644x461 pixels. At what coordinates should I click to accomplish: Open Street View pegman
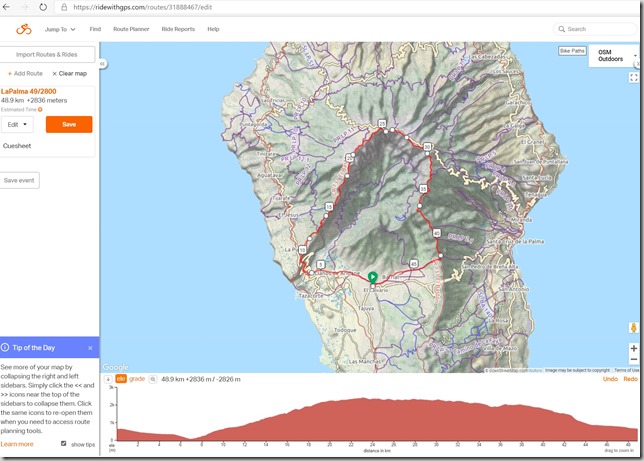[x=633, y=327]
